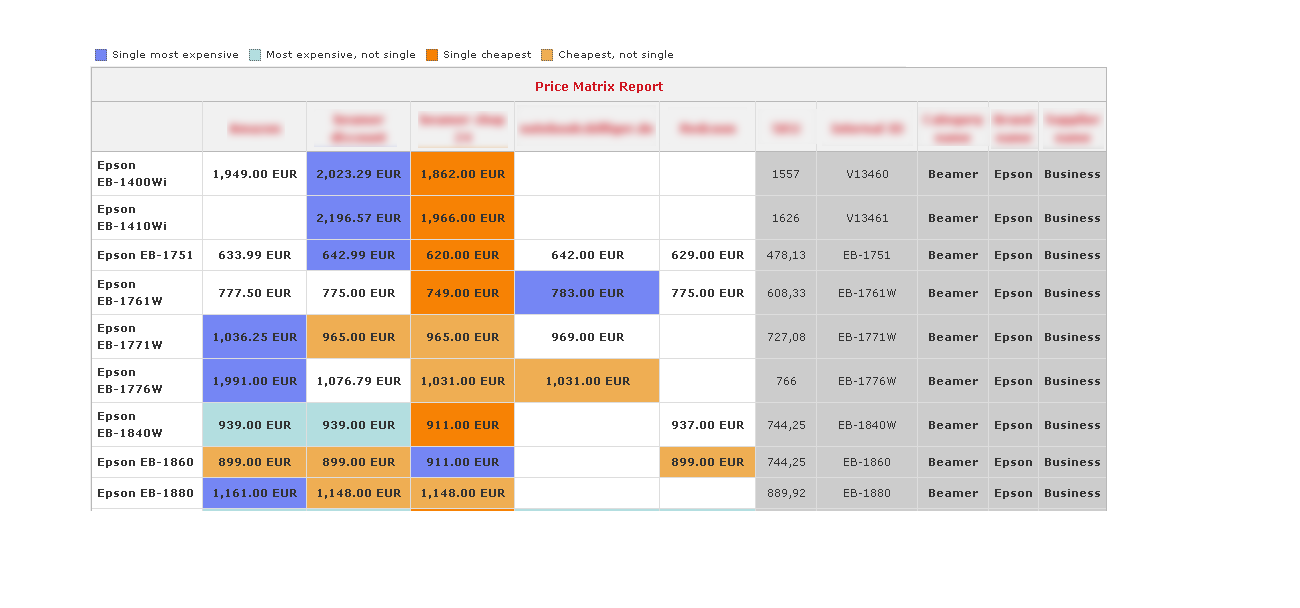1300x608 pixels.
Task: Select the Epson EB-1840W product name
Action: 130,425
